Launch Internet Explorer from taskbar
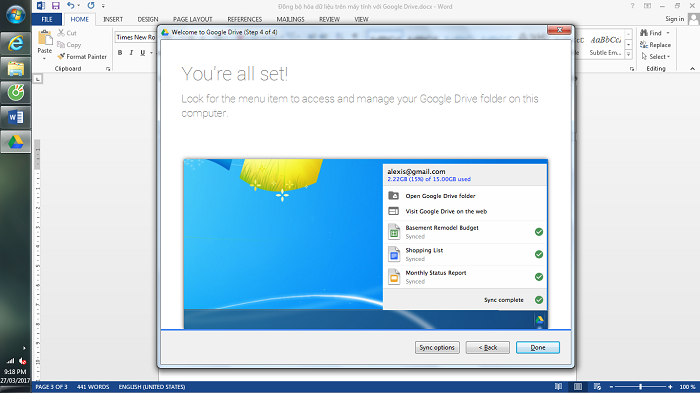The image size is (700, 393). tap(16, 43)
